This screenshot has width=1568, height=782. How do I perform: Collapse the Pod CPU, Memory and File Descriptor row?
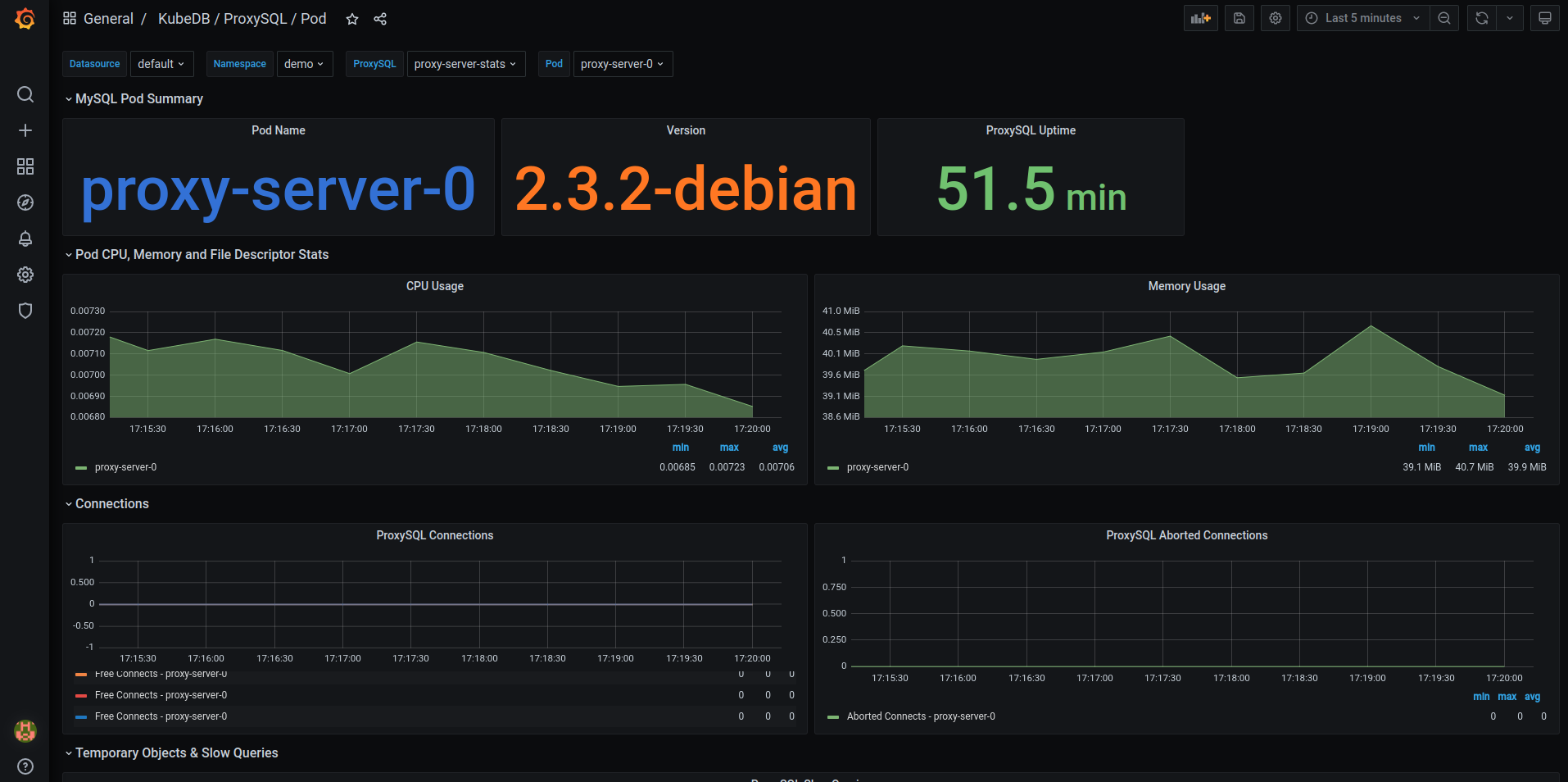click(x=197, y=255)
